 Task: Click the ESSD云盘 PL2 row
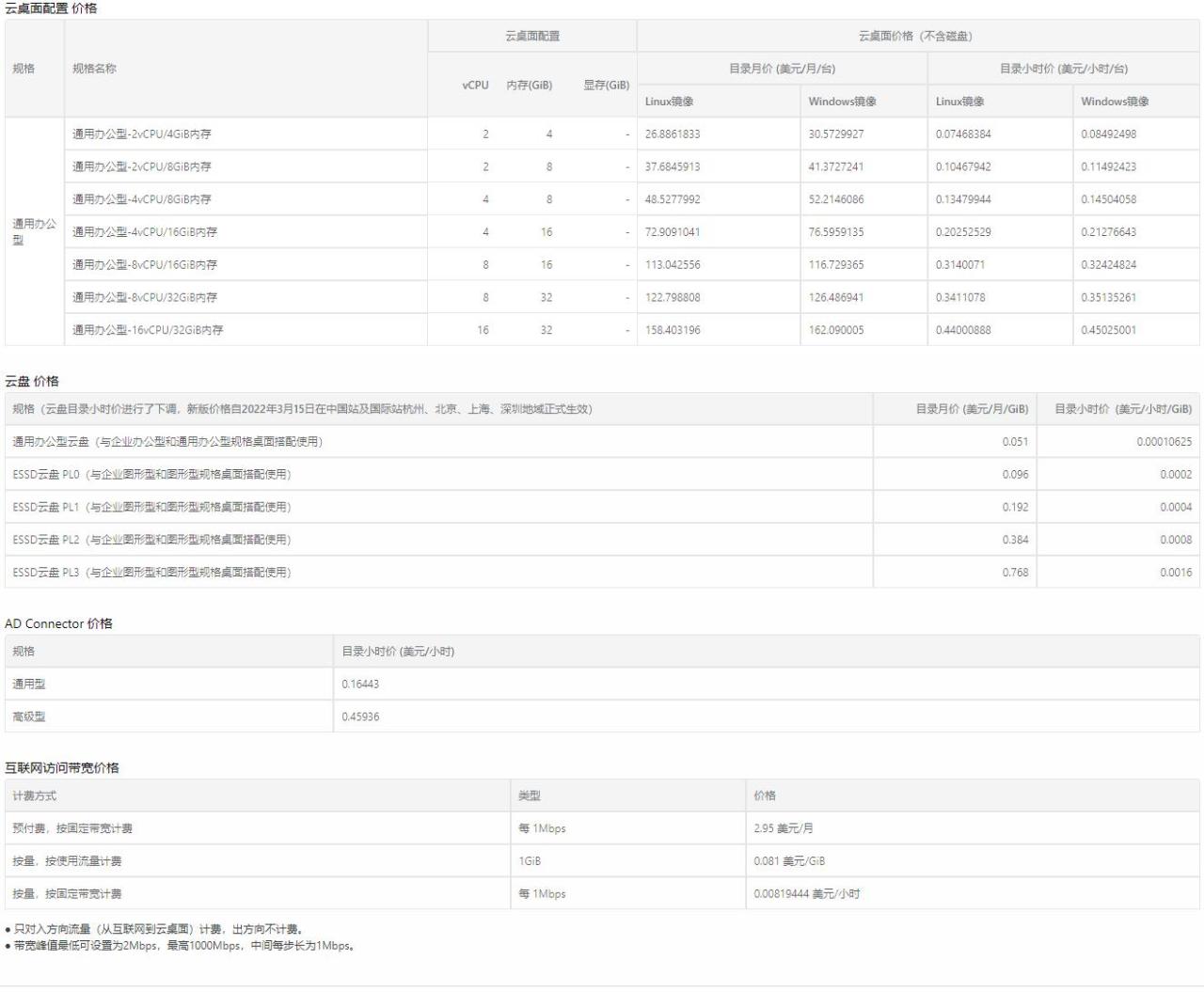602,540
